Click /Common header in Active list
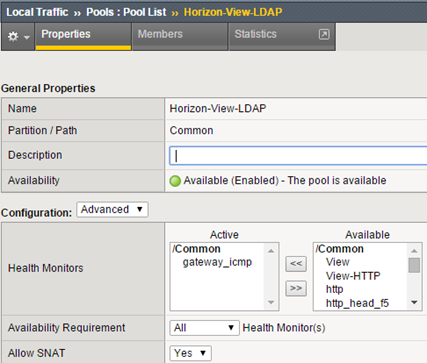The height and width of the screenshot is (363, 427). [x=196, y=249]
